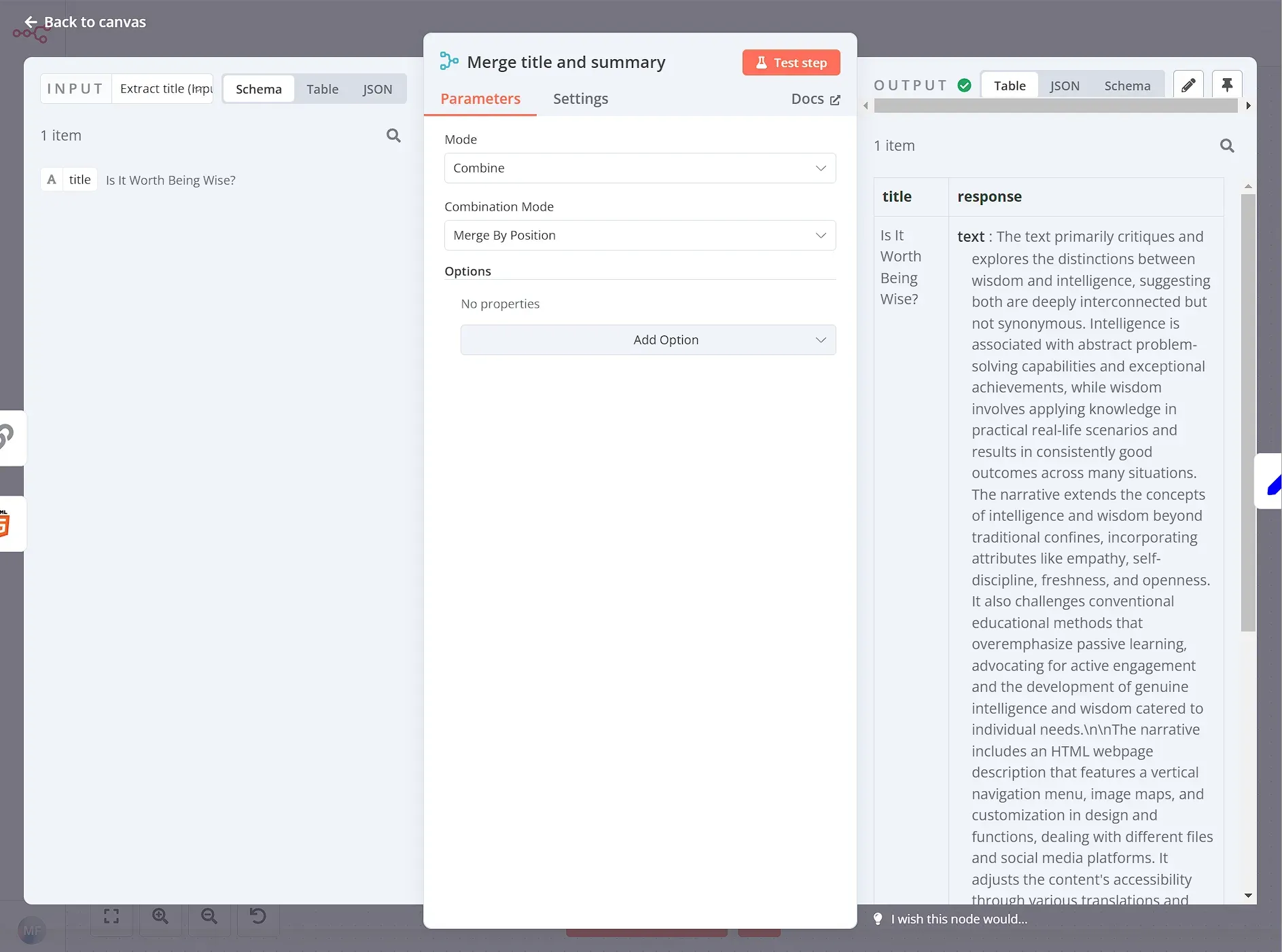
Task: Reset canvas zoom with the undo arrow icon
Action: pyautogui.click(x=257, y=916)
